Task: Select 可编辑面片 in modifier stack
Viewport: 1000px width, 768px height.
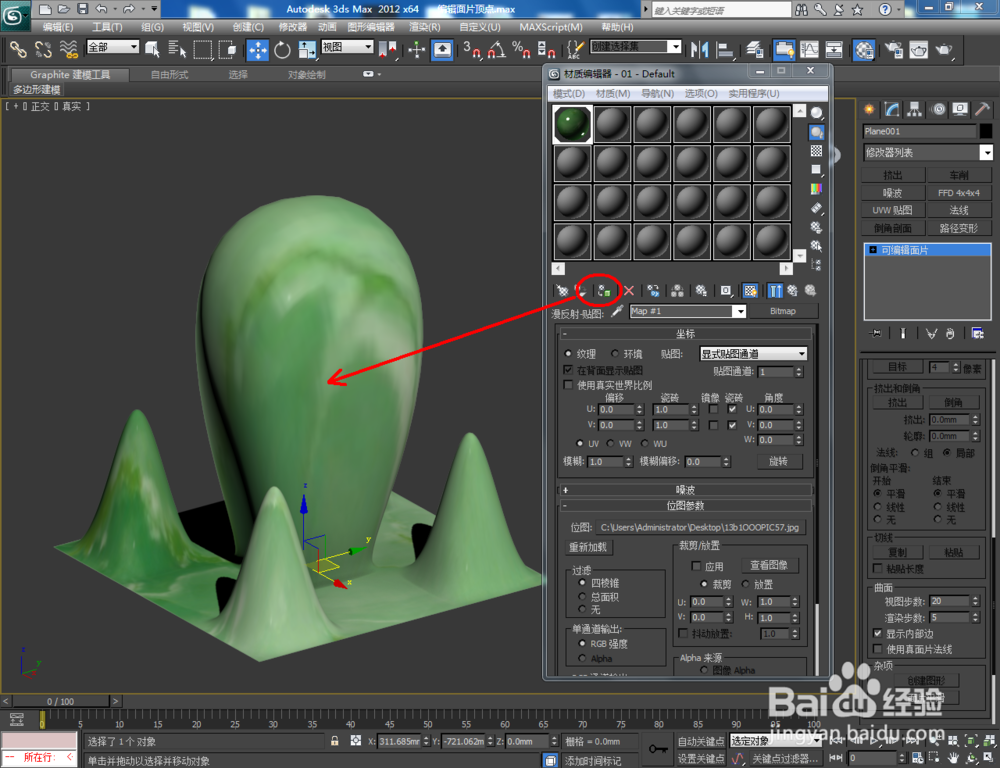Action: tap(928, 250)
